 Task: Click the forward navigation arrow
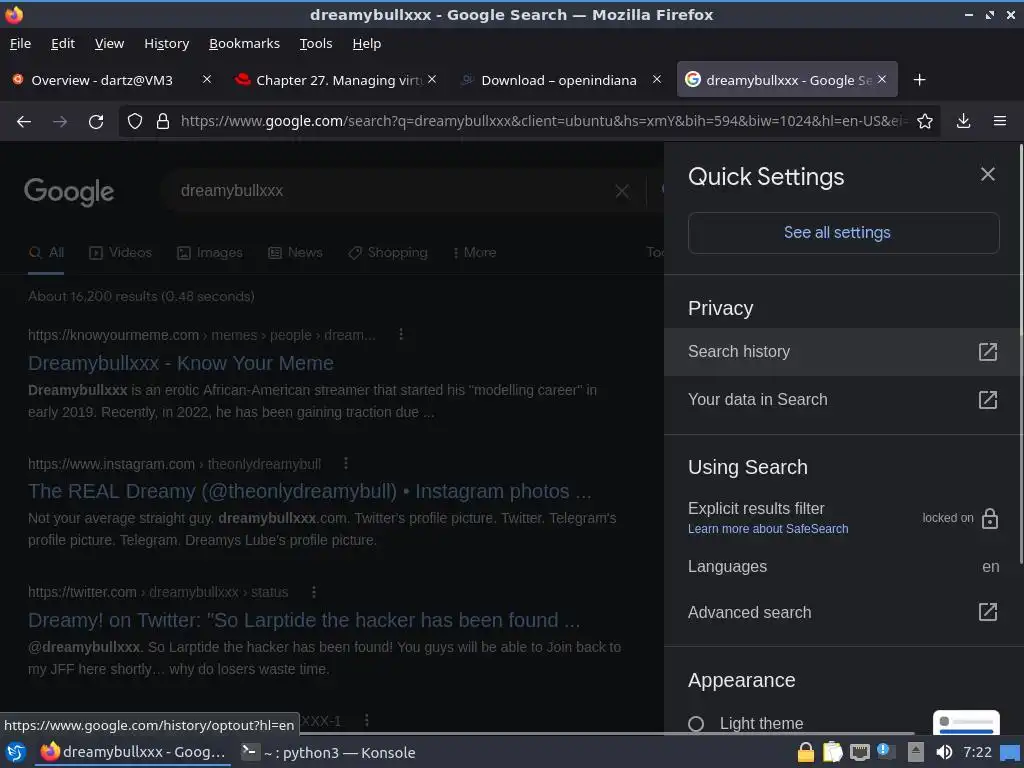tap(60, 121)
